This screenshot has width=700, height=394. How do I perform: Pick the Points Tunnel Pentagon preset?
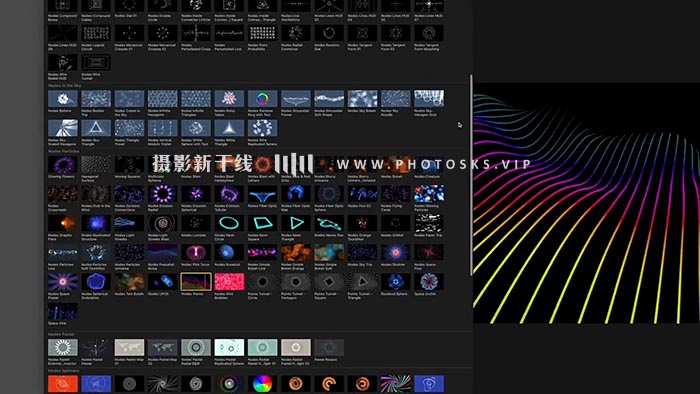tap(296, 282)
